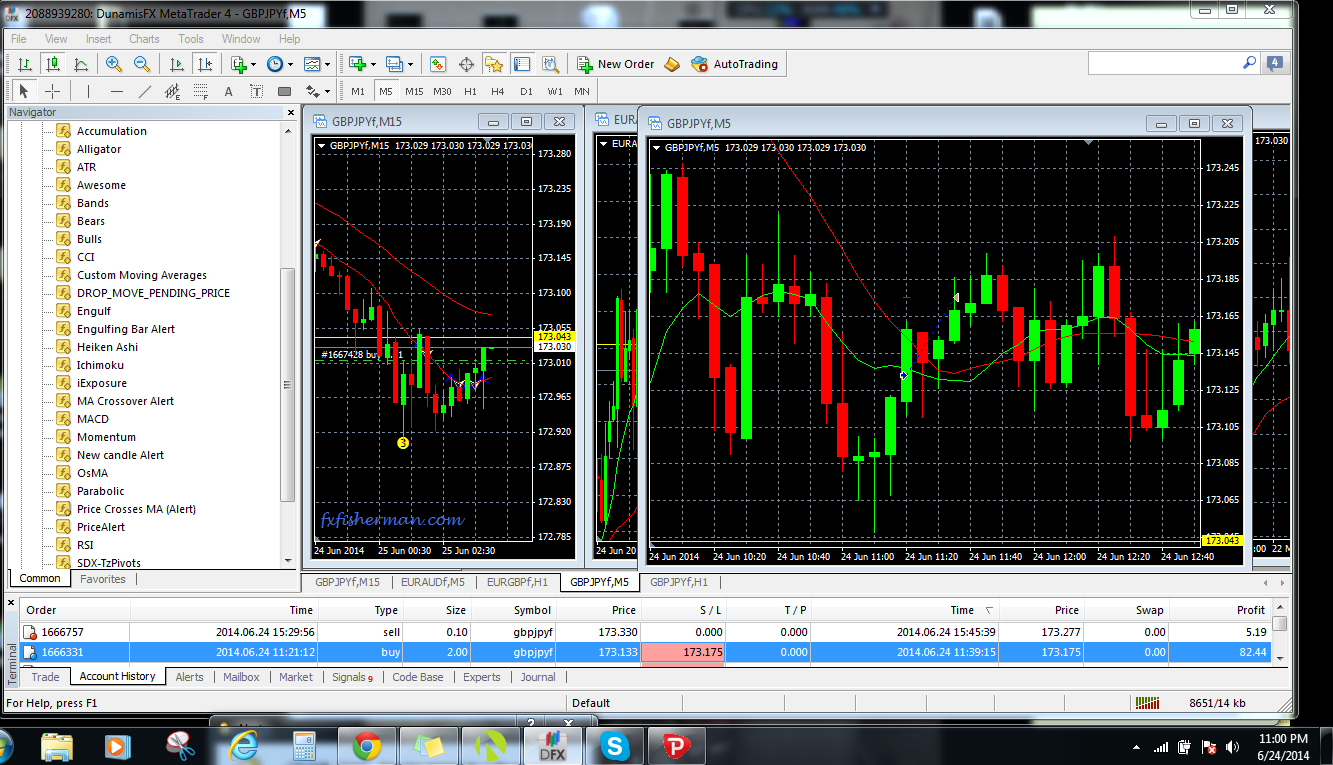Switch to Candlesticks chart icon
Viewport: 1333px width, 765px height.
[53, 64]
